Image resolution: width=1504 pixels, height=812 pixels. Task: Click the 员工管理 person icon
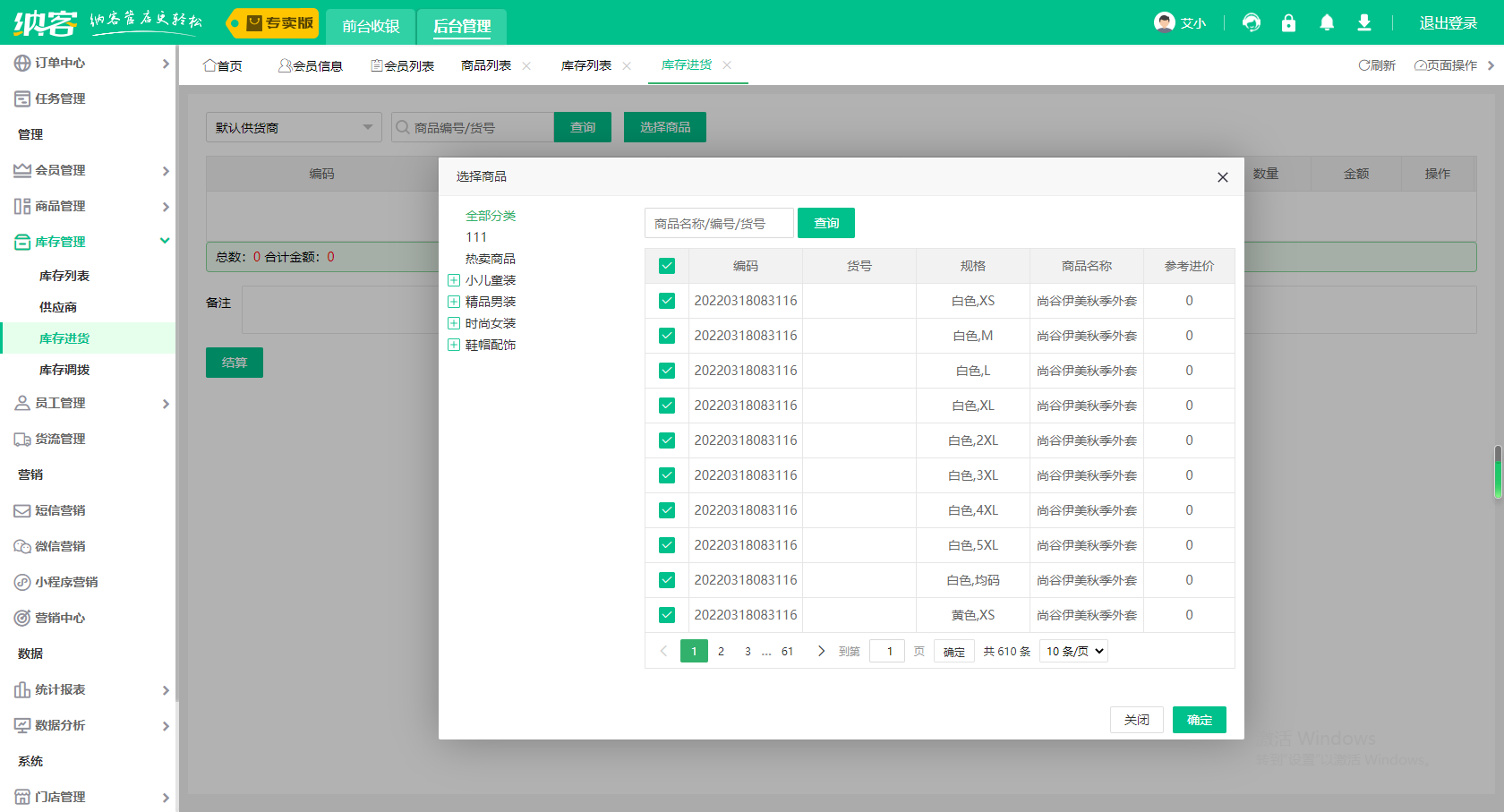(x=22, y=403)
